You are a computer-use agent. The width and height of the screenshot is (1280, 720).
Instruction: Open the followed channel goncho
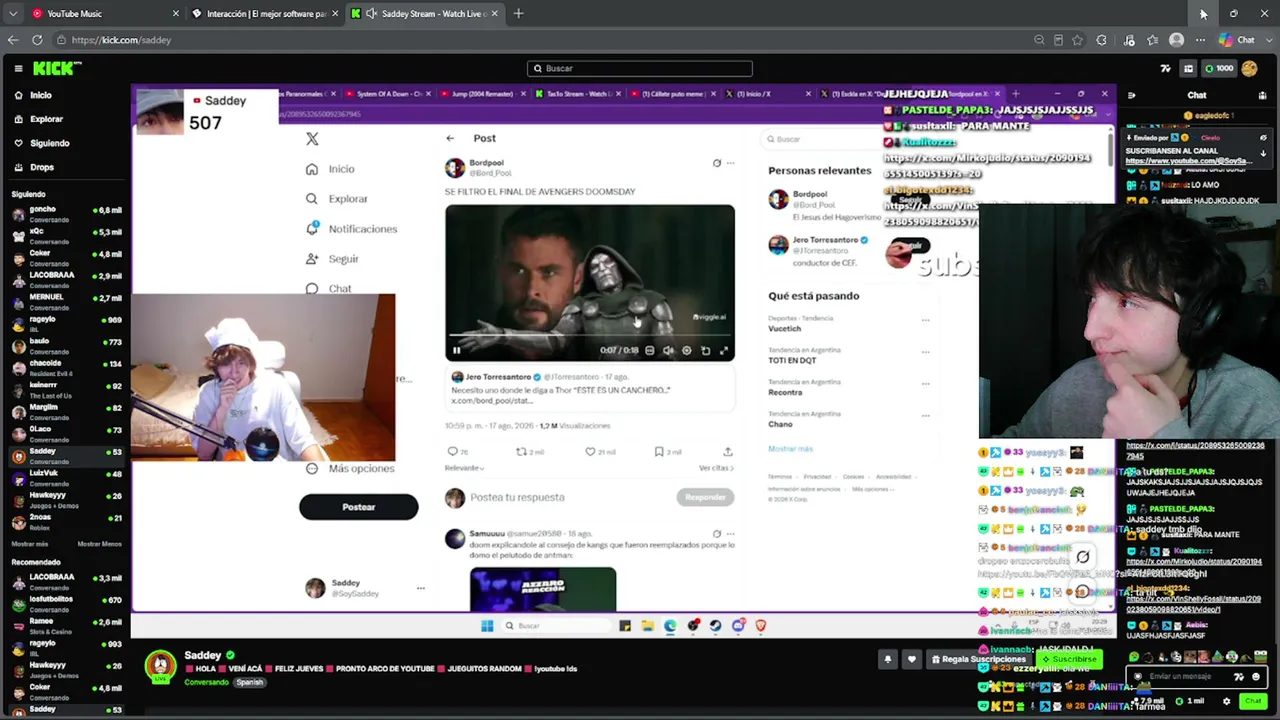point(67,213)
